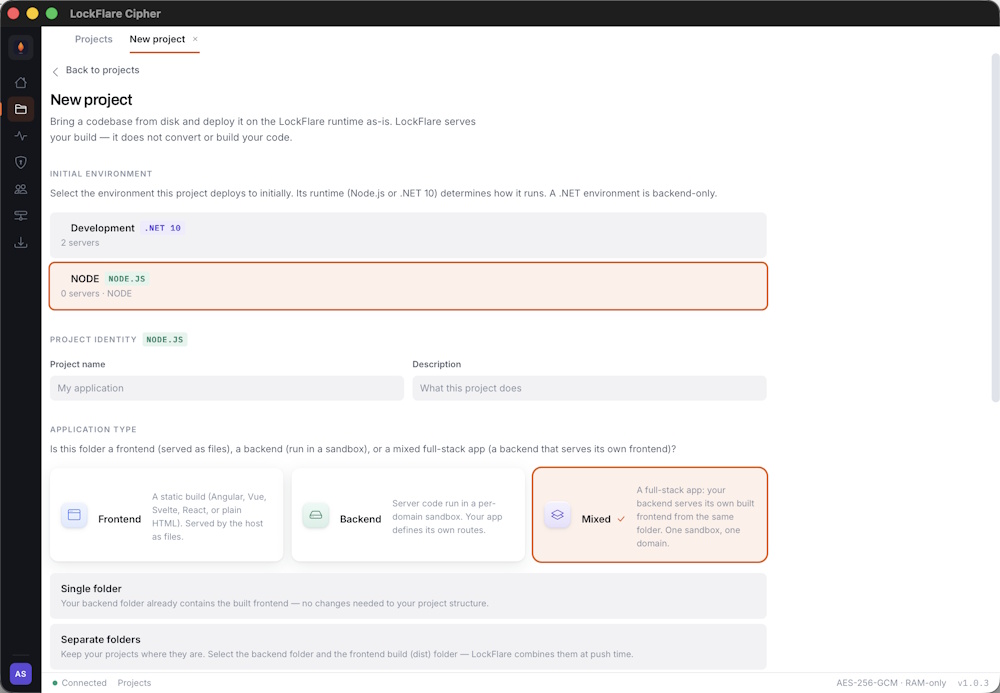
Task: Click the page vertical scrollbar
Action: coord(996,227)
